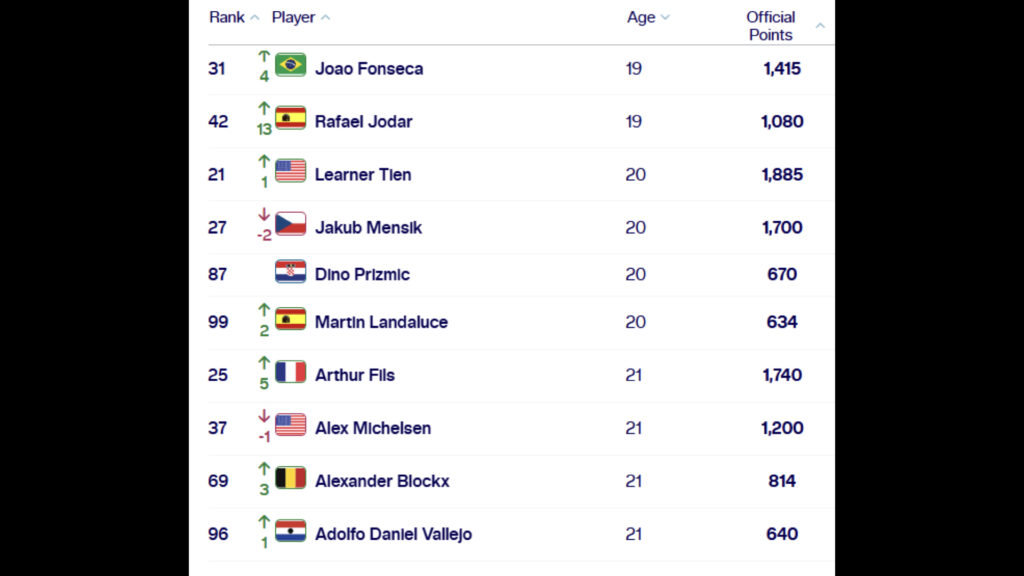Click the green up arrow for Rafael Jodar
Image resolution: width=1024 pixels, height=576 pixels.
point(264,108)
